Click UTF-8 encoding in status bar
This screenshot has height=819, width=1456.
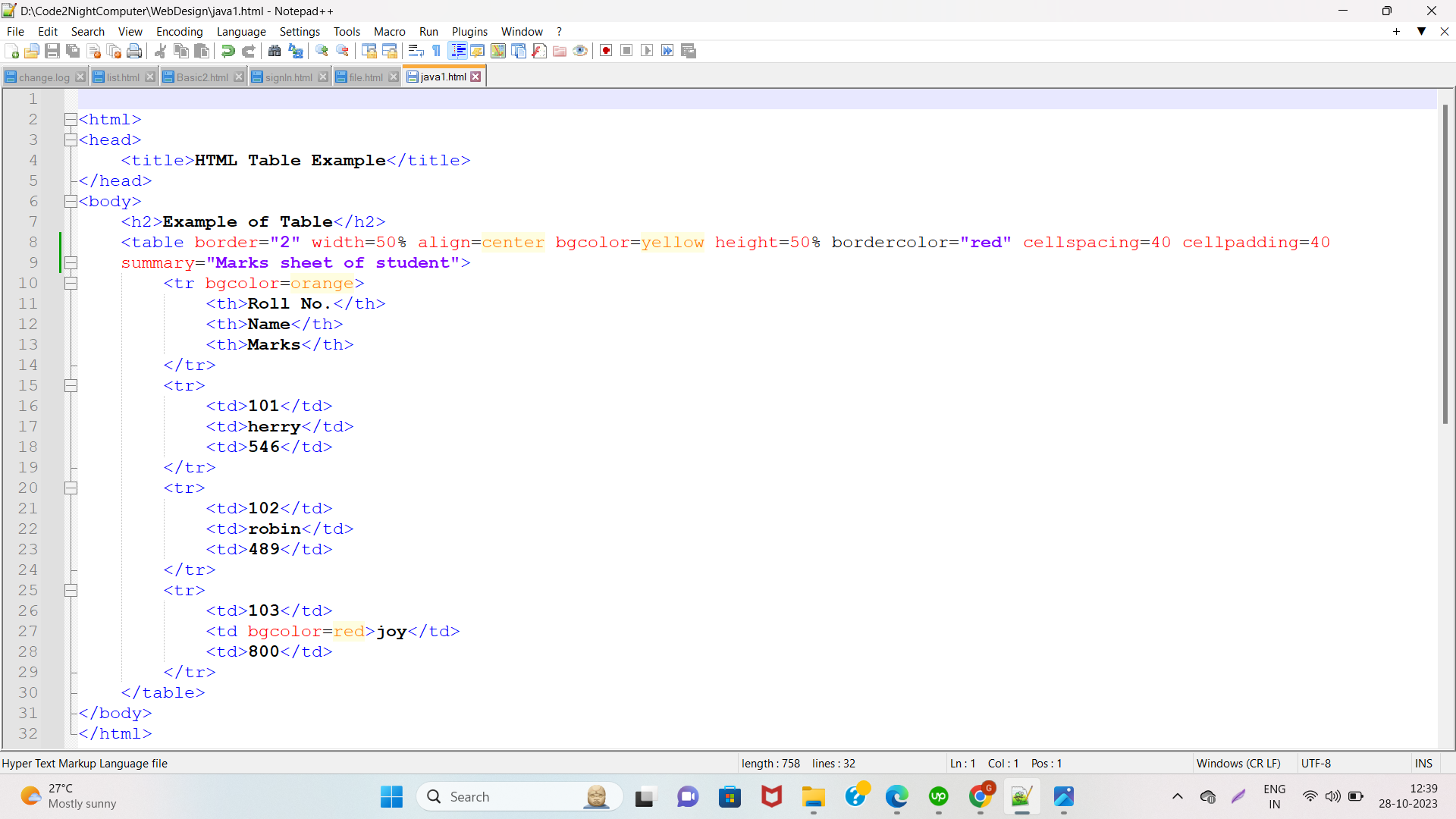coord(1316,763)
